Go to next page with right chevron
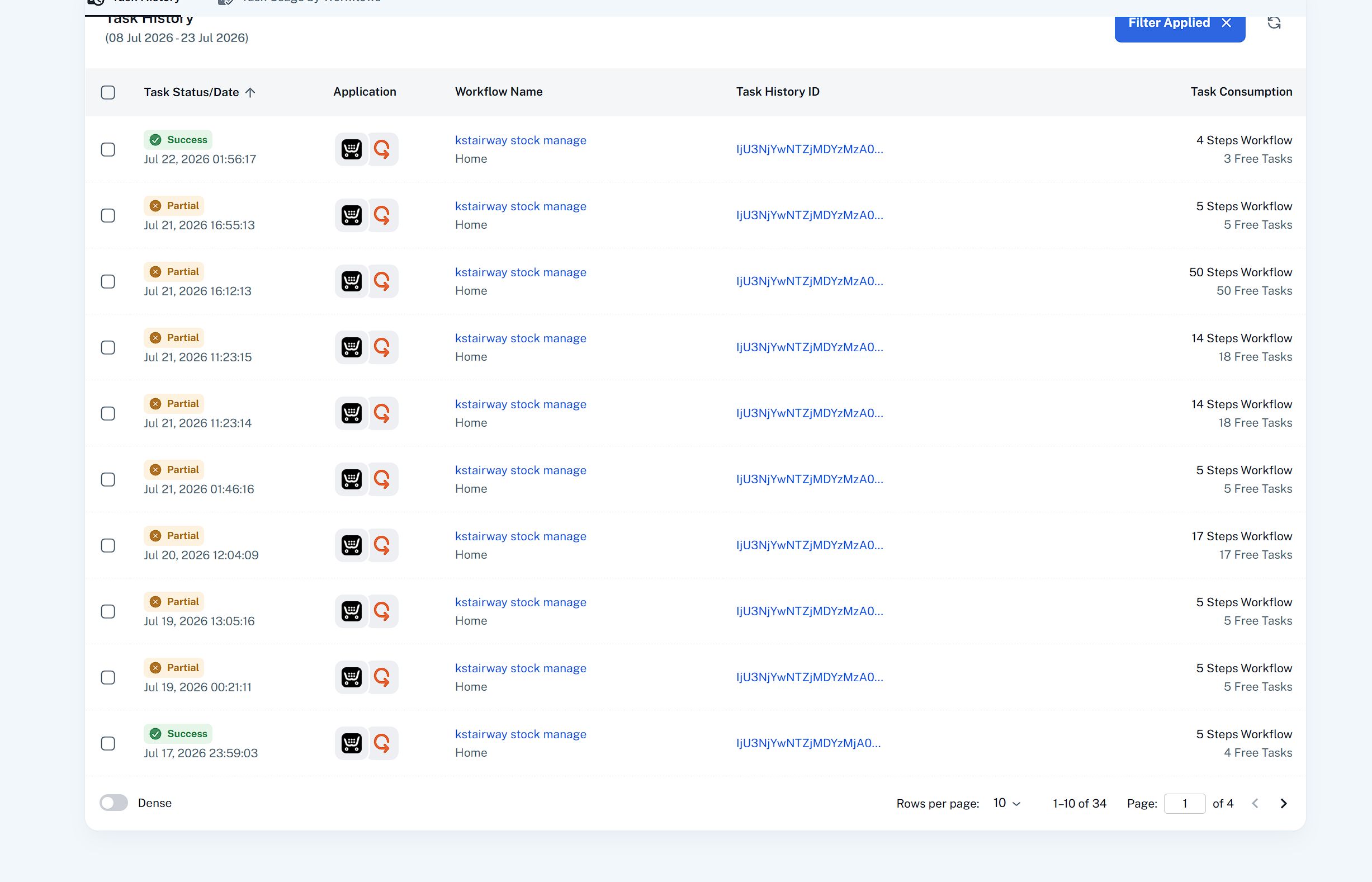 1284,804
